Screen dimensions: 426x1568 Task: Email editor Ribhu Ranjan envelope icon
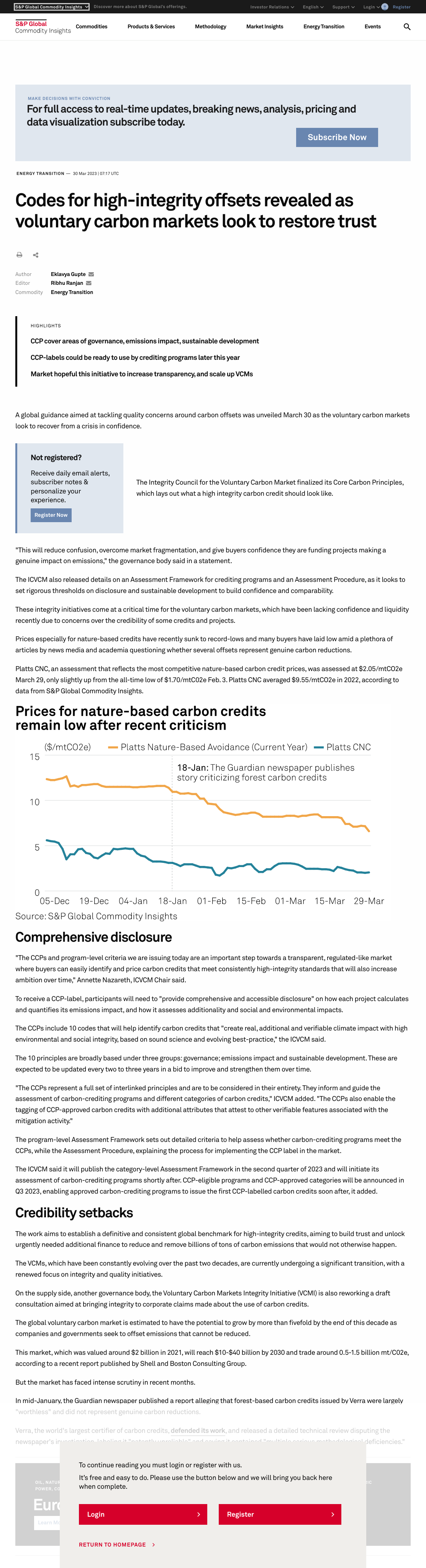click(89, 283)
